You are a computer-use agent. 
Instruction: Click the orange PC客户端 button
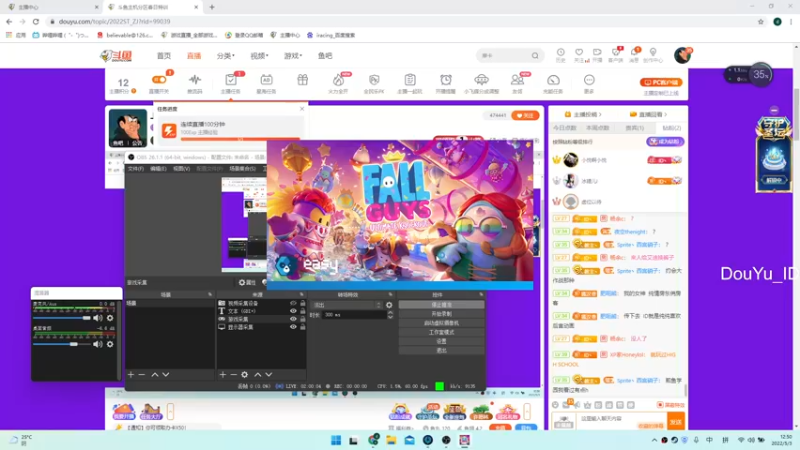(661, 82)
